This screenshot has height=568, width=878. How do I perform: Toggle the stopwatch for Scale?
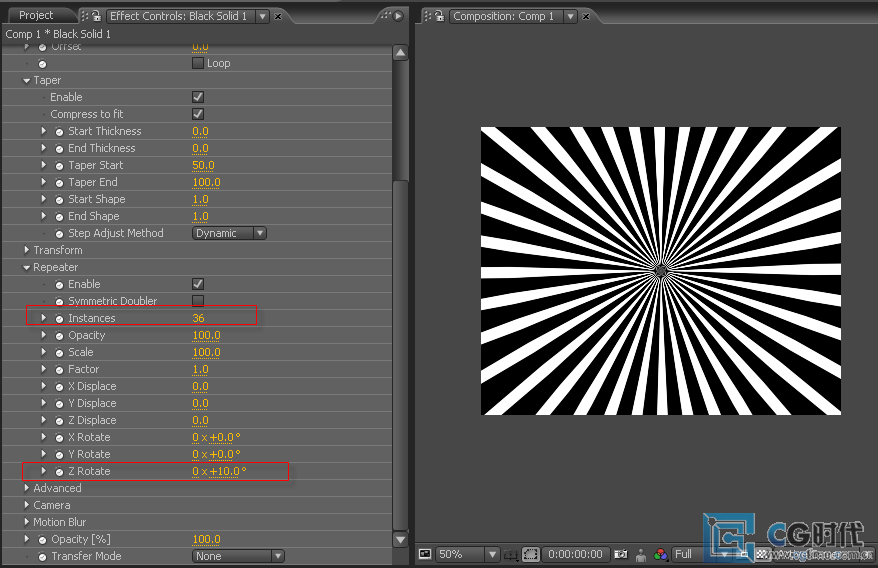pyautogui.click(x=59, y=353)
